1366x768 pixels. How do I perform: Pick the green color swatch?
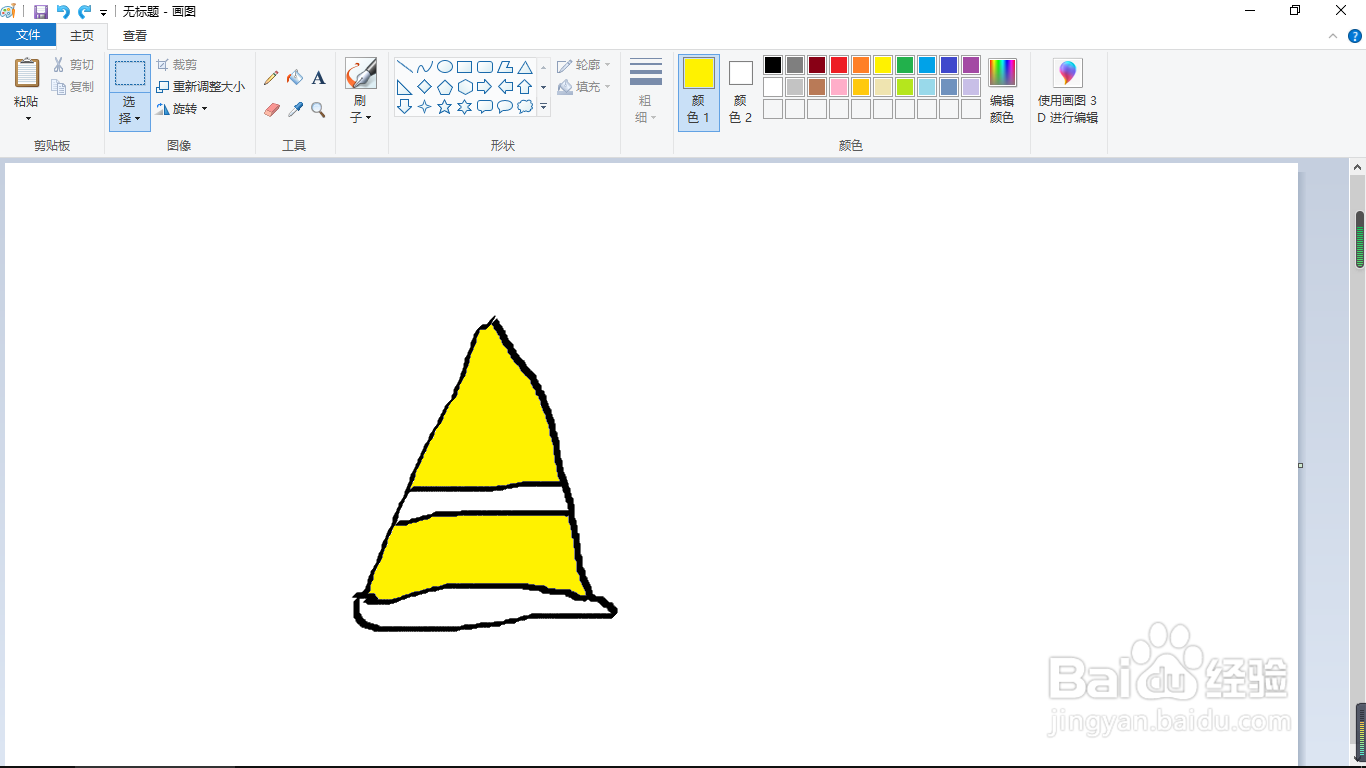coord(905,65)
